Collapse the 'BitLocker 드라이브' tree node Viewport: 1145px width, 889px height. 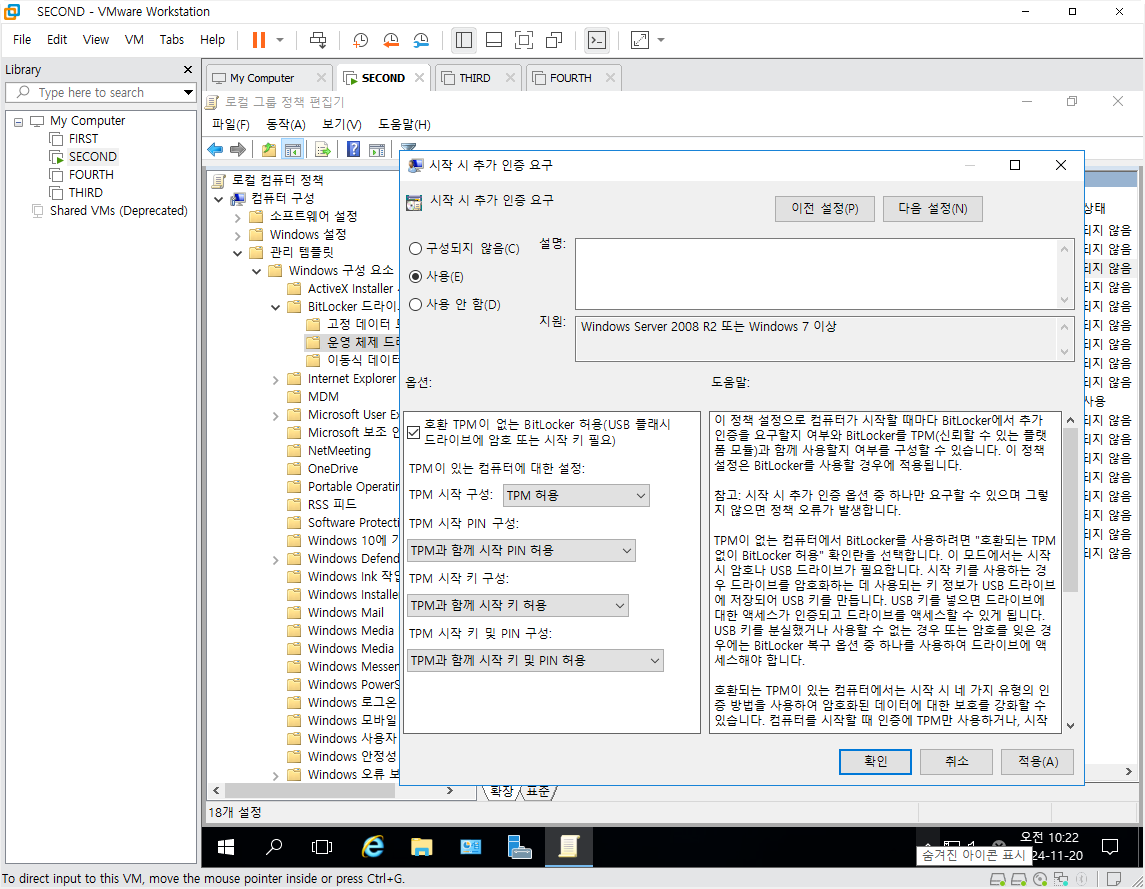tap(275, 307)
